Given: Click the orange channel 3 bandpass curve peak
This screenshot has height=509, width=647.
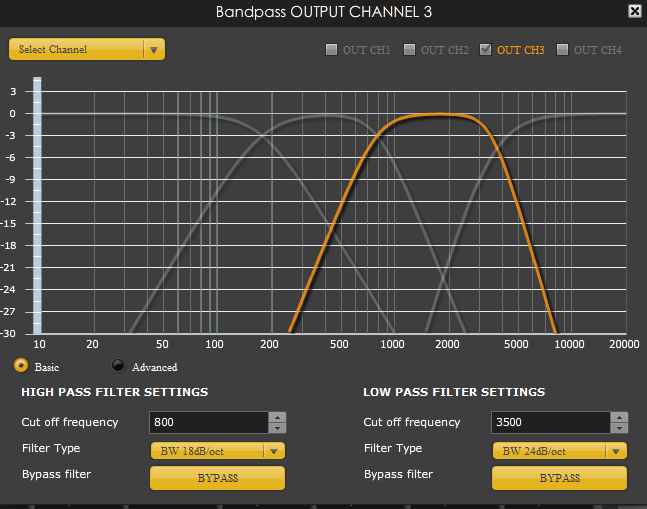Looking at the screenshot, I should [439, 114].
